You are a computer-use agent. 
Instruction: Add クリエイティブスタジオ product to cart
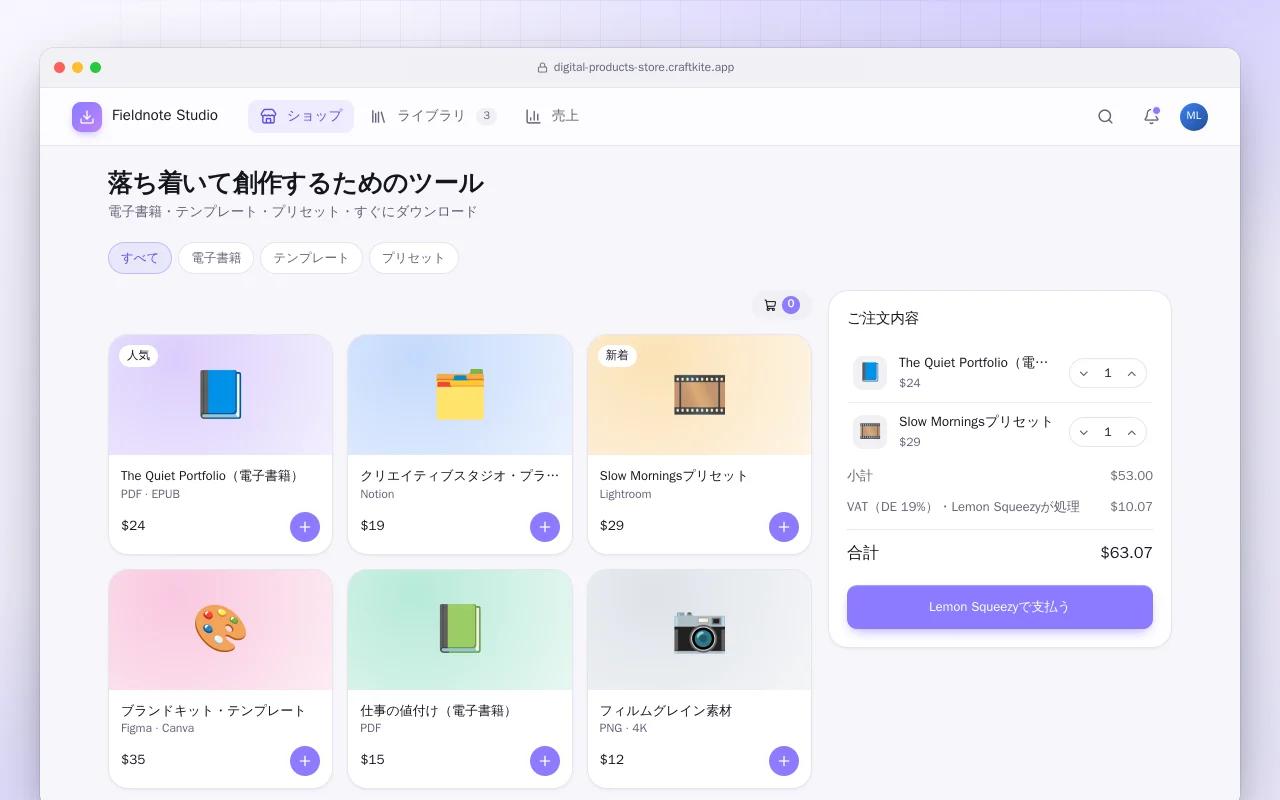(x=545, y=526)
